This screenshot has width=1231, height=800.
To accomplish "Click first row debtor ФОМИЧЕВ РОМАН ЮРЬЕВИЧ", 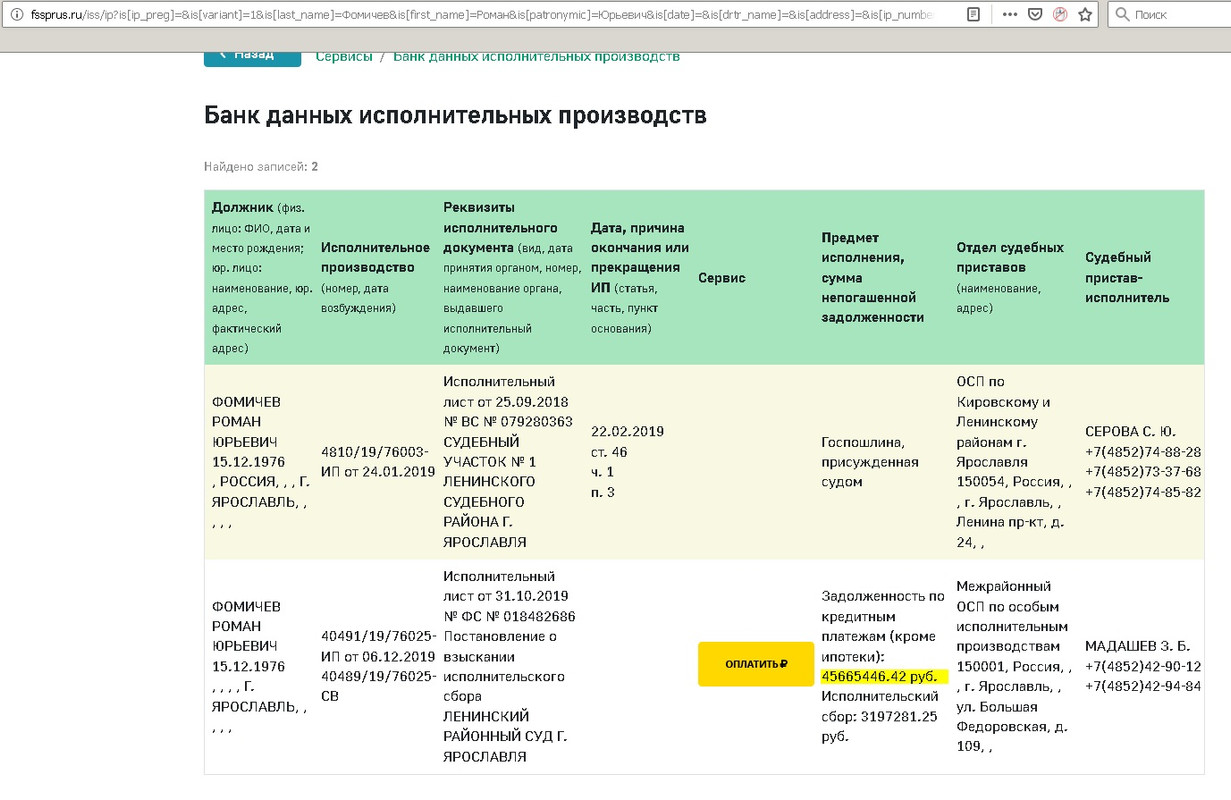I will (248, 422).
